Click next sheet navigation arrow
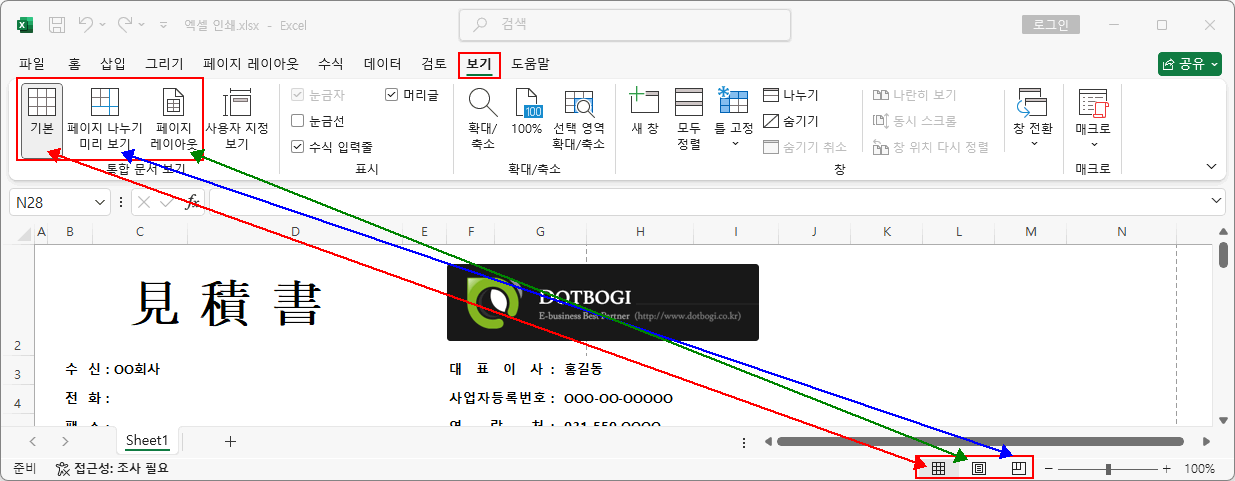The height and width of the screenshot is (481, 1235). pyautogui.click(x=64, y=441)
